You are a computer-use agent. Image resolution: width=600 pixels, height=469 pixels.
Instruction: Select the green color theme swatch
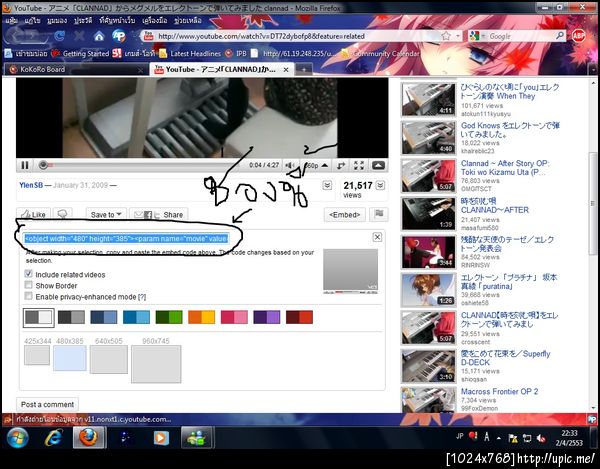tap(169, 318)
